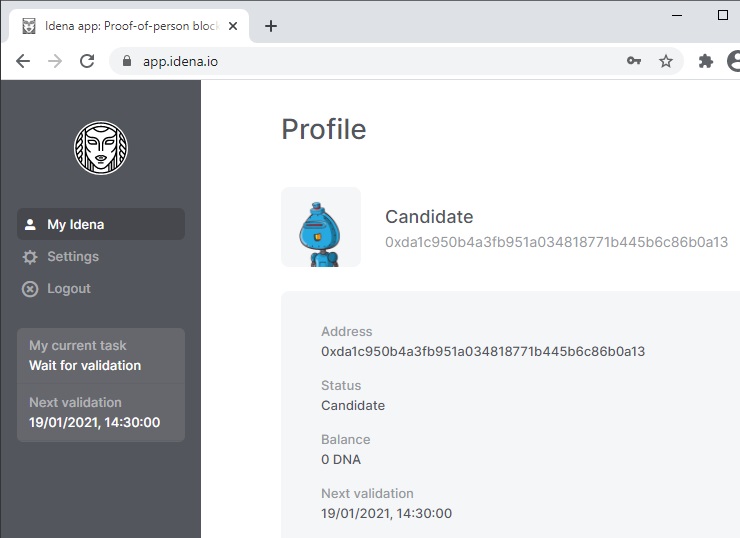
Task: Go back with browser back arrow
Action: coord(23,61)
